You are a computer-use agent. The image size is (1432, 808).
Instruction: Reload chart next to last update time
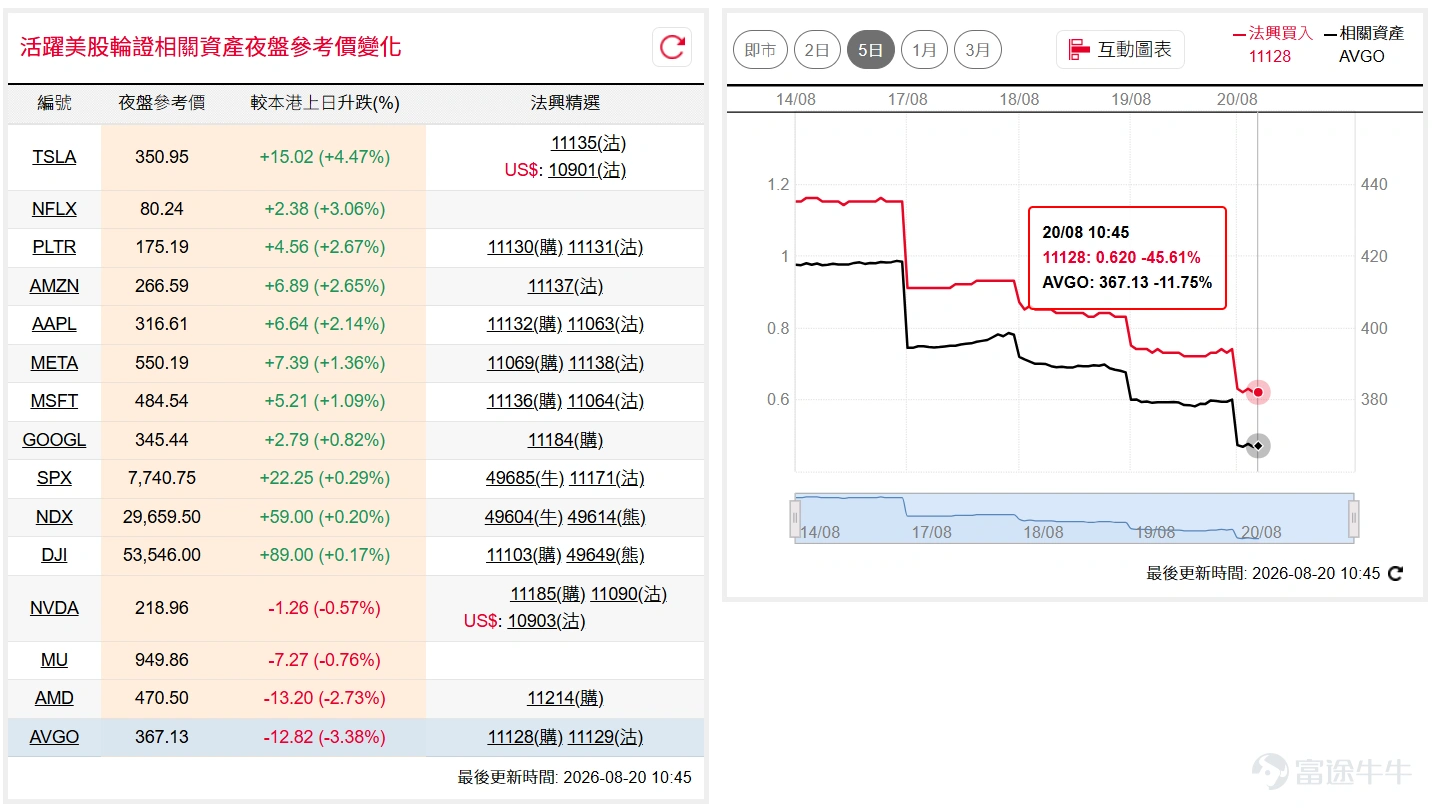point(1396,574)
